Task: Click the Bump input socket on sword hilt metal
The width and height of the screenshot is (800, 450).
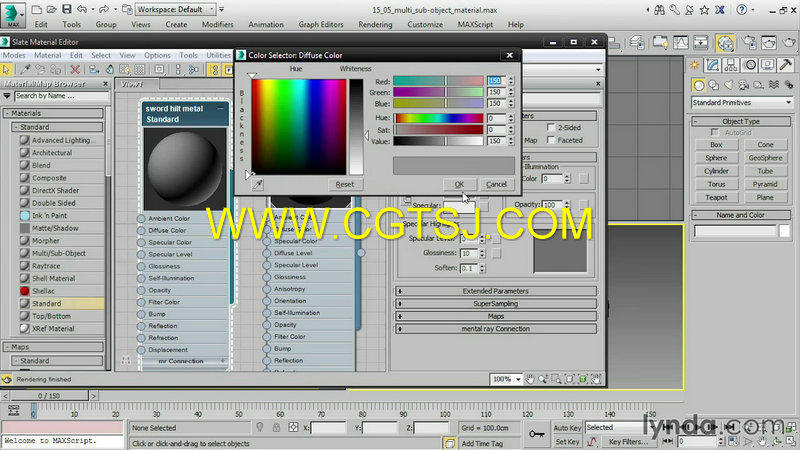Action: [141, 314]
